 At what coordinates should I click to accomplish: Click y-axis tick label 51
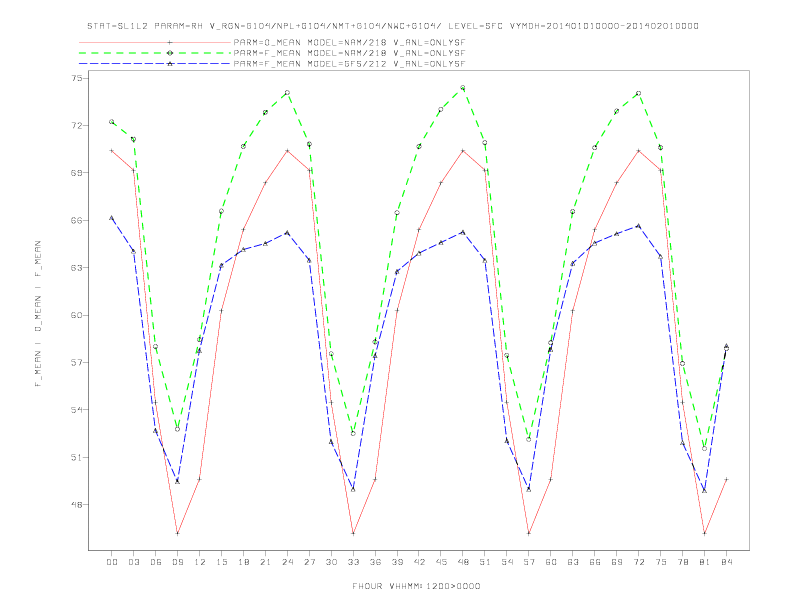77,457
